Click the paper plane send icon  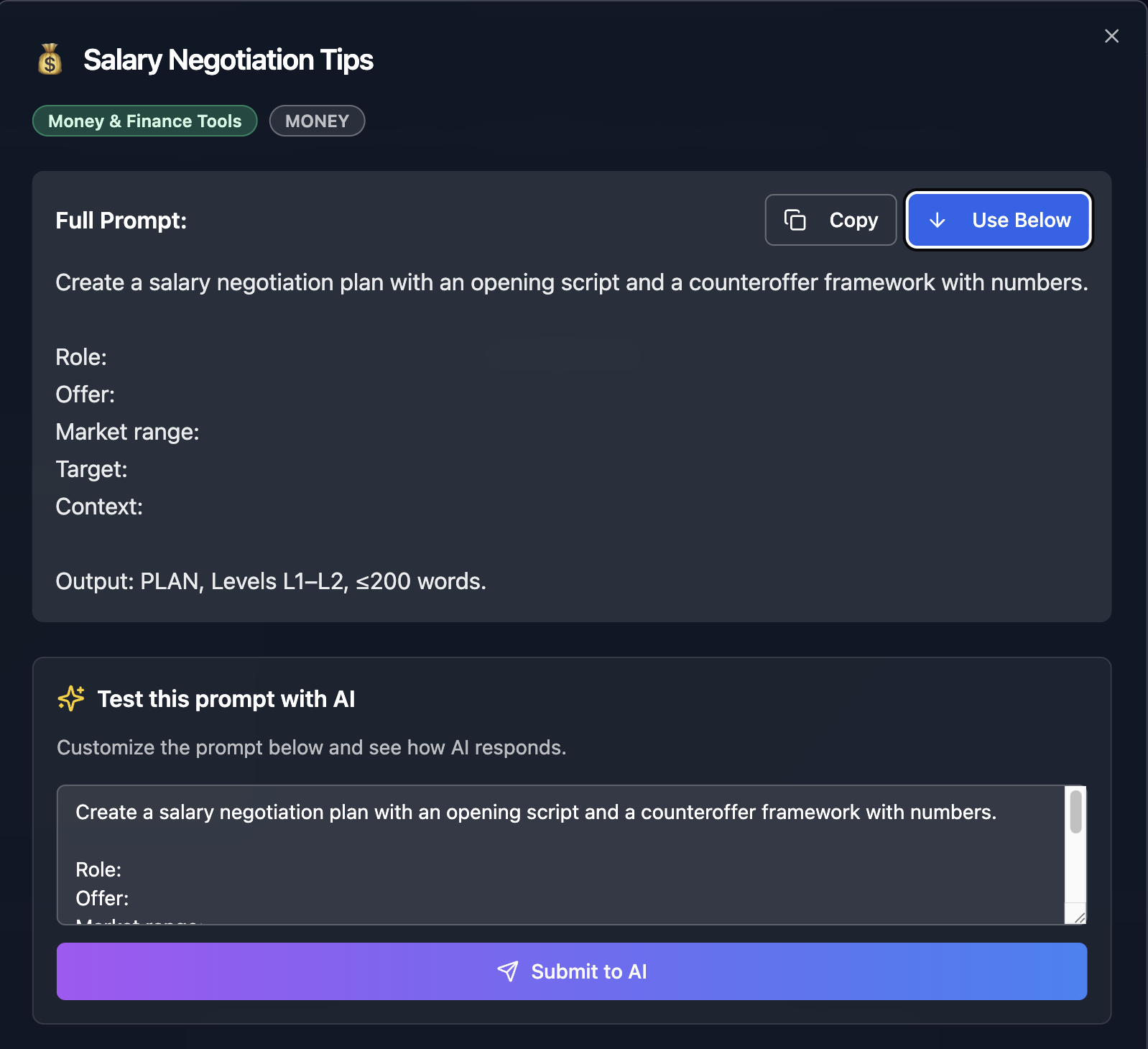point(508,971)
